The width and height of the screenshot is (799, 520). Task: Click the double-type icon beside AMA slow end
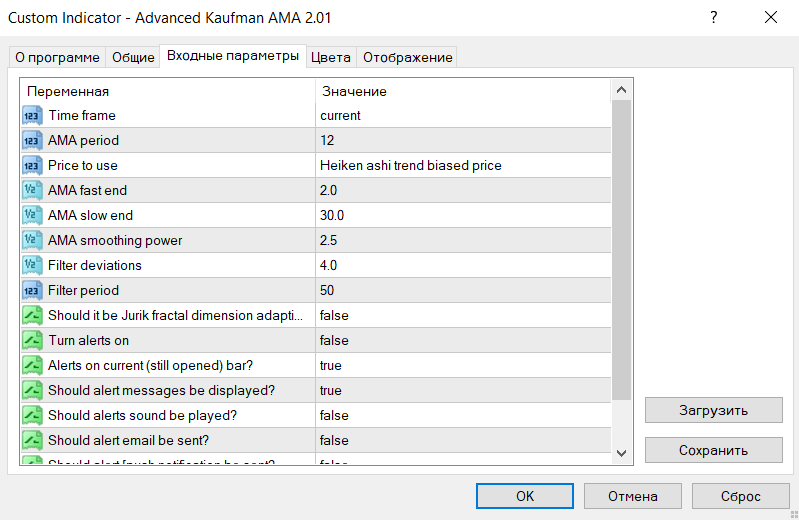tap(32, 215)
